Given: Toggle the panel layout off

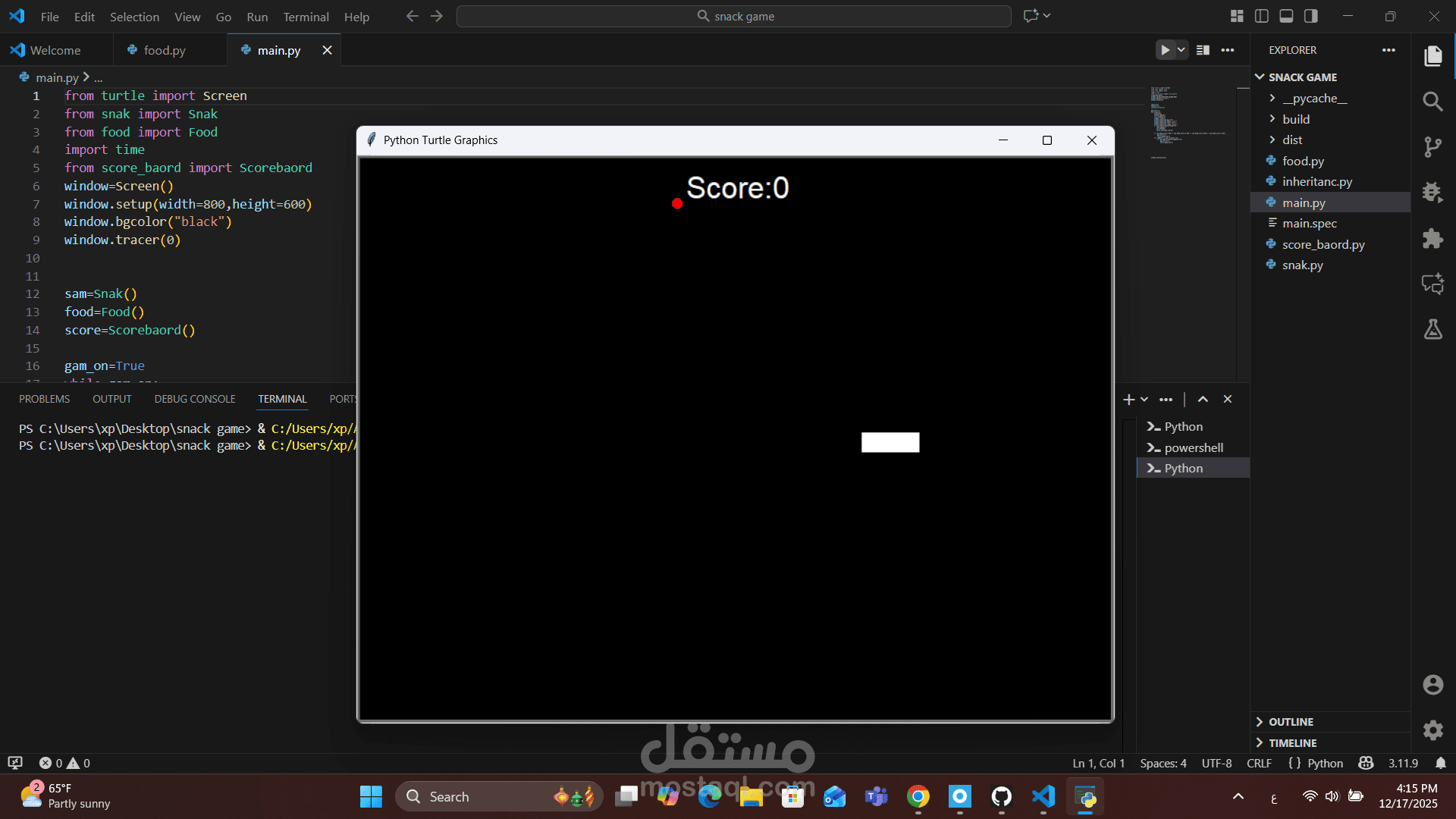Looking at the screenshot, I should point(1286,15).
